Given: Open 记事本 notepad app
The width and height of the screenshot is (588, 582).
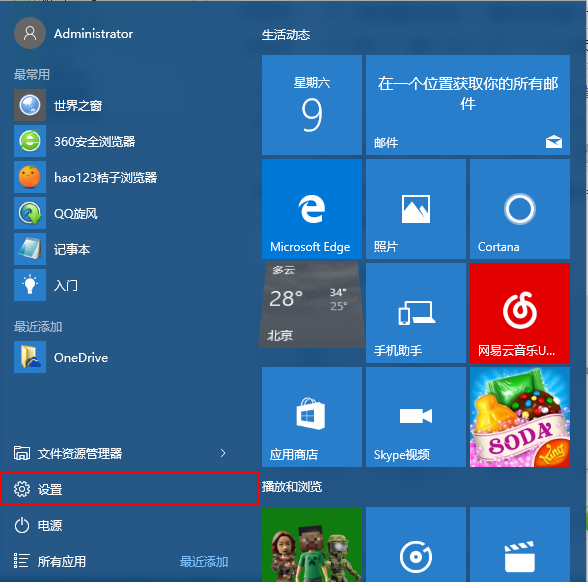Looking at the screenshot, I should (52, 249).
